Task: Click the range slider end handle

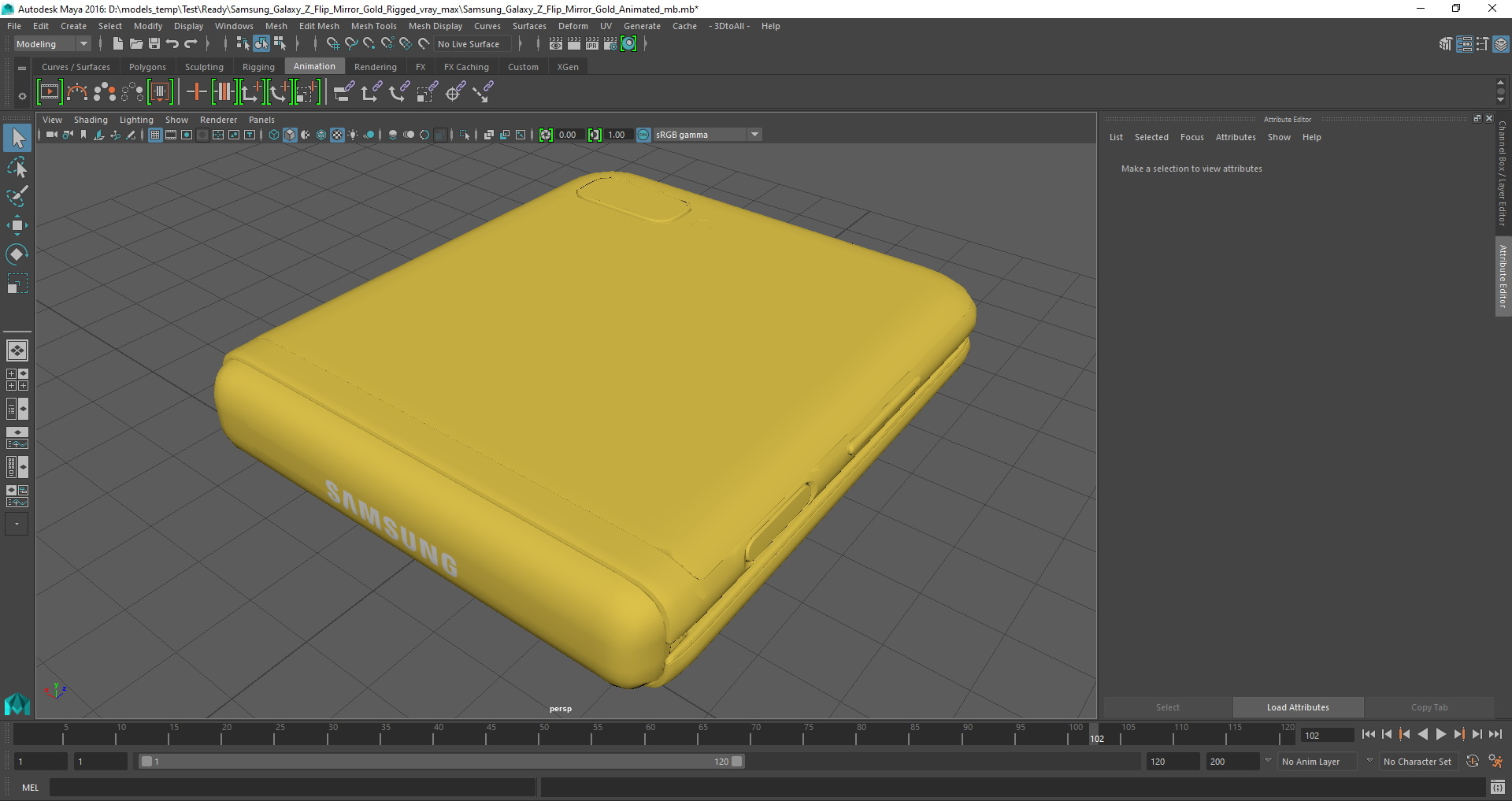Action: (736, 762)
